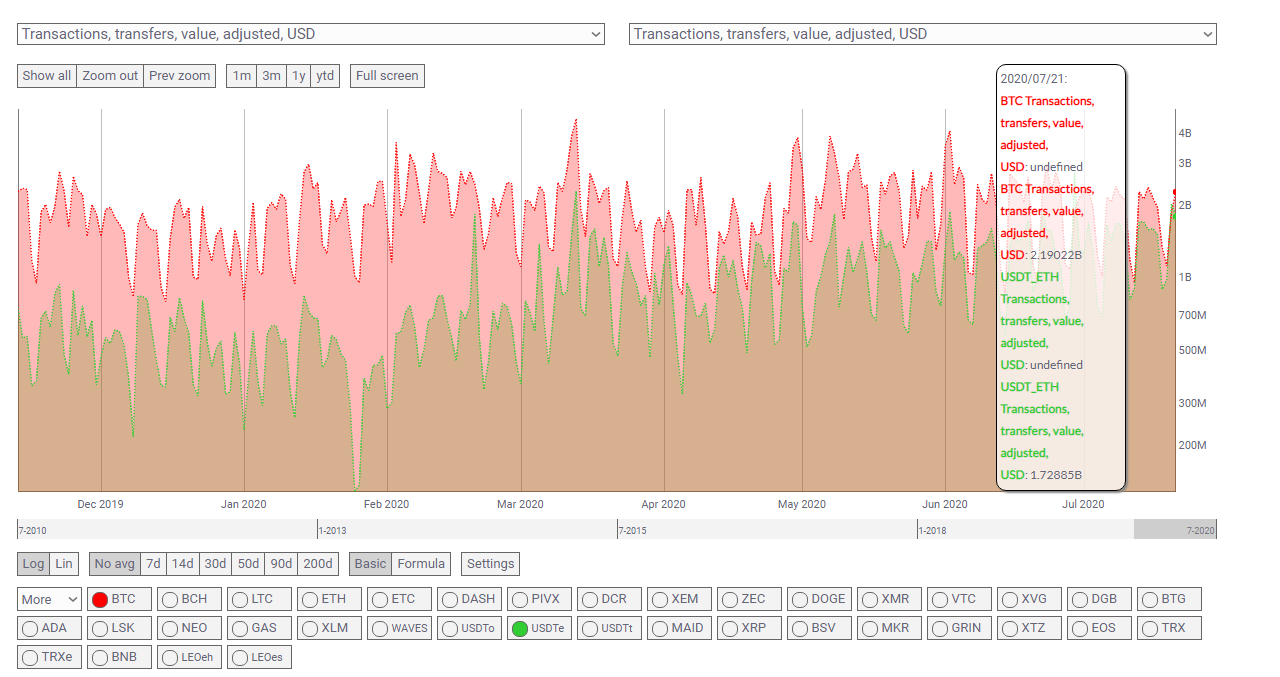Click the timeline range bar at 1-2013
Image resolution: width=1280 pixels, height=677 pixels.
(334, 530)
